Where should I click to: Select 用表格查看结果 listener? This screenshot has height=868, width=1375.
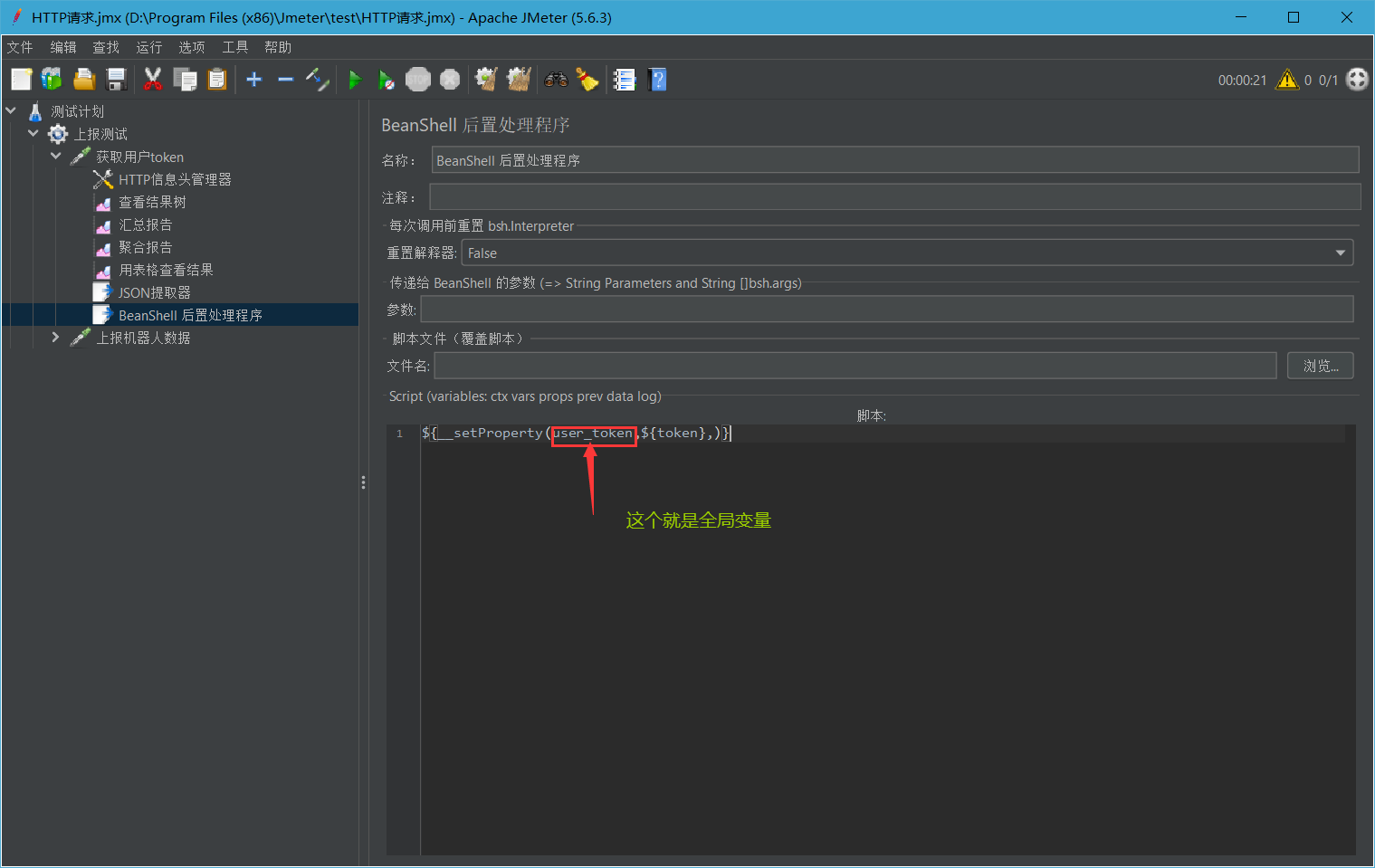[166, 270]
